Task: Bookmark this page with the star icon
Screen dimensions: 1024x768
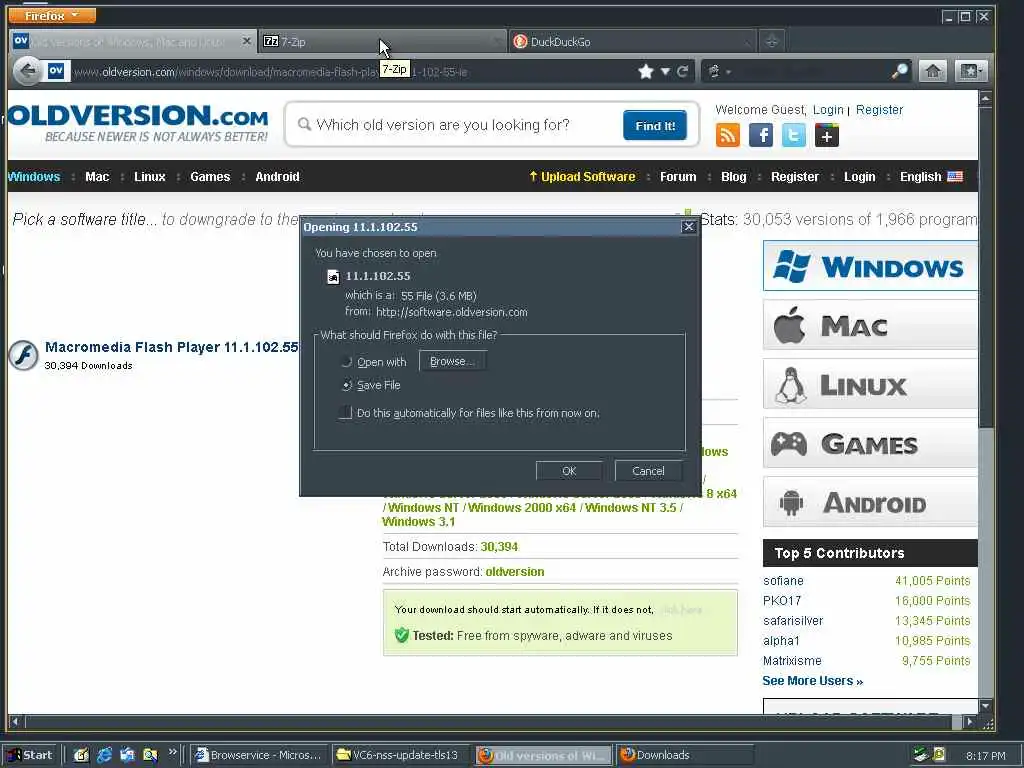Action: pyautogui.click(x=646, y=71)
